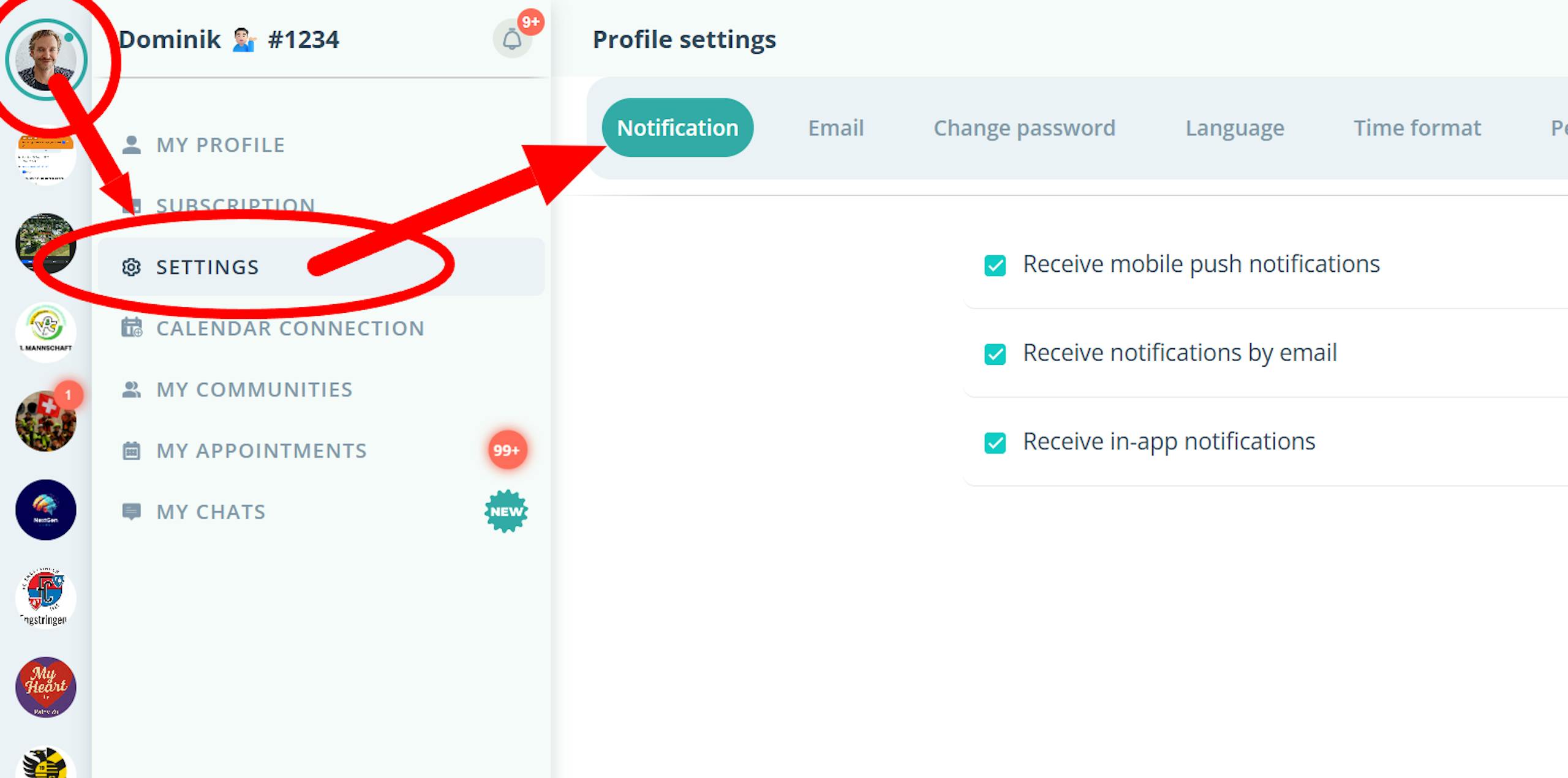The height and width of the screenshot is (778, 1568).
Task: Click the Settings gear icon
Action: [x=131, y=267]
